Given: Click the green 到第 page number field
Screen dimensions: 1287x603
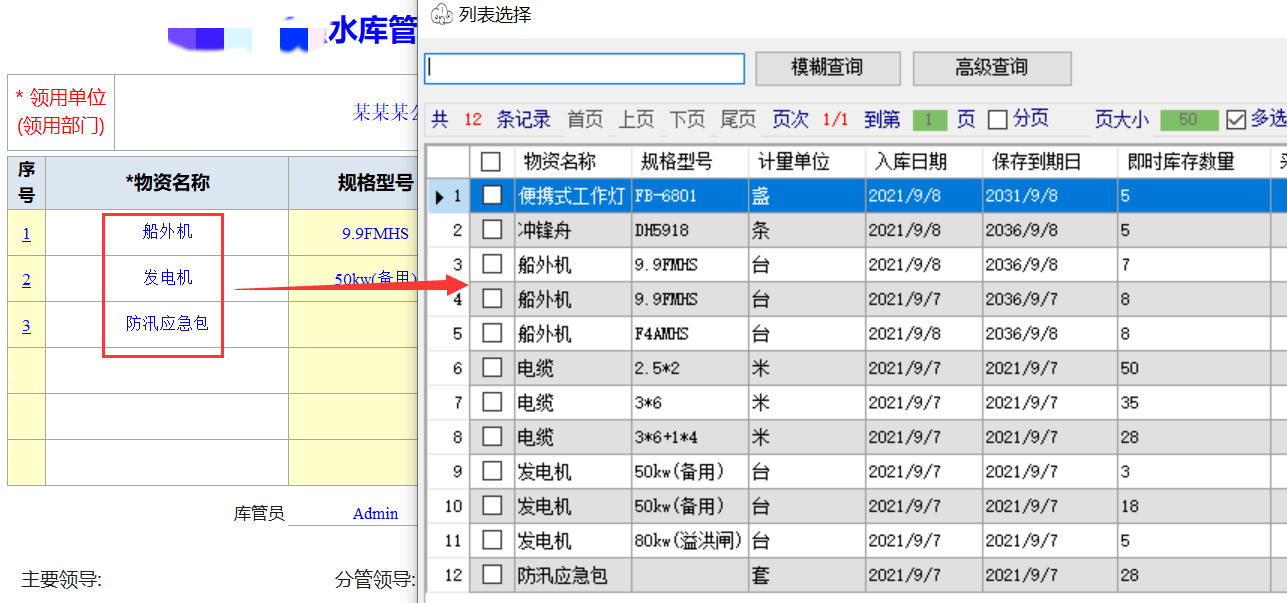Looking at the screenshot, I should tap(930, 119).
